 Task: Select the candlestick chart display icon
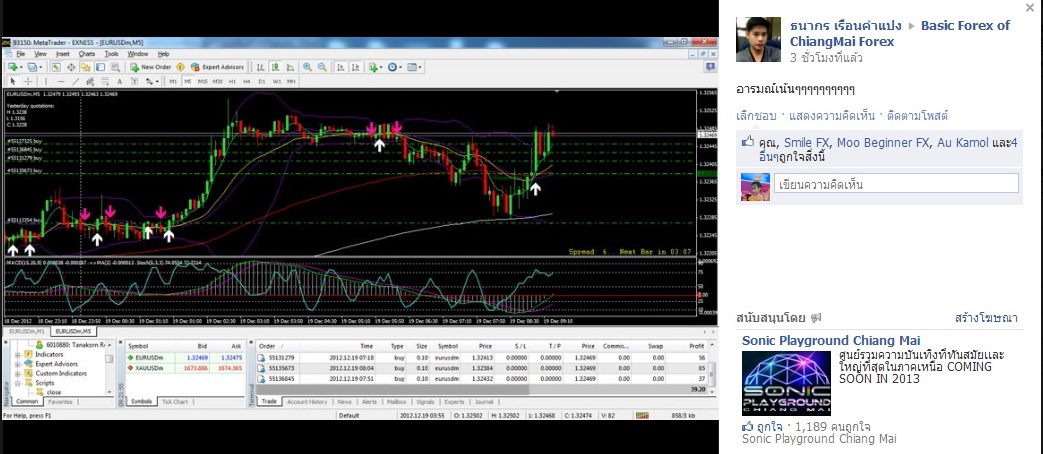(x=275, y=67)
